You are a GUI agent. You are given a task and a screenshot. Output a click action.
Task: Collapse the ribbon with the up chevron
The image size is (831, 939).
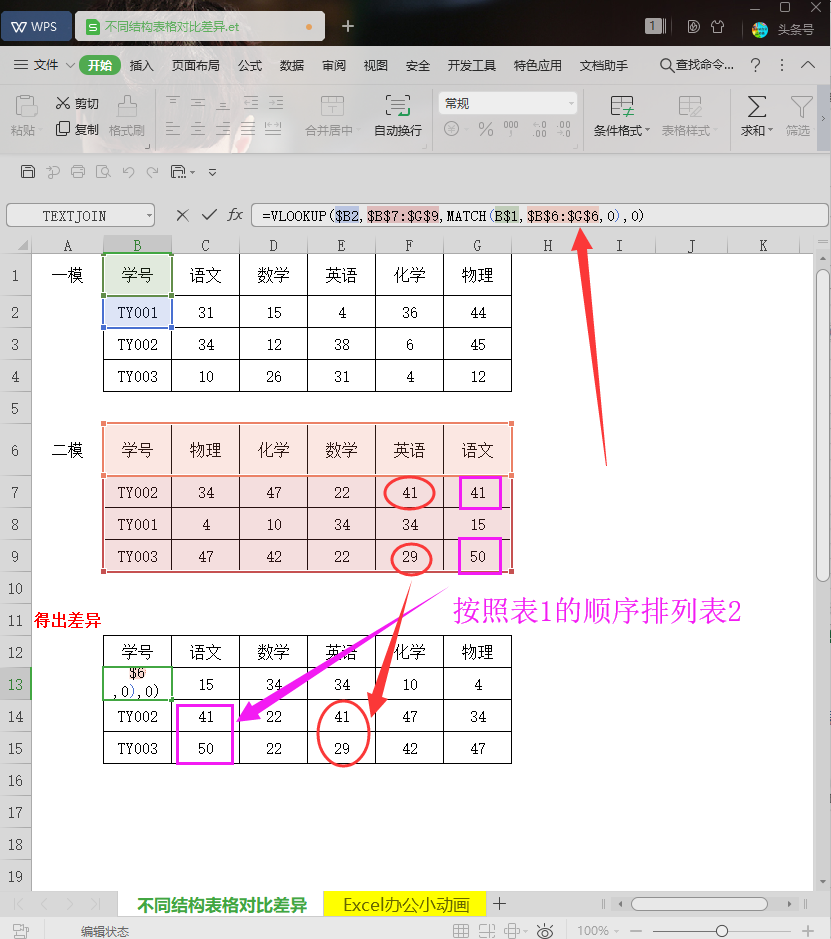tap(808, 65)
